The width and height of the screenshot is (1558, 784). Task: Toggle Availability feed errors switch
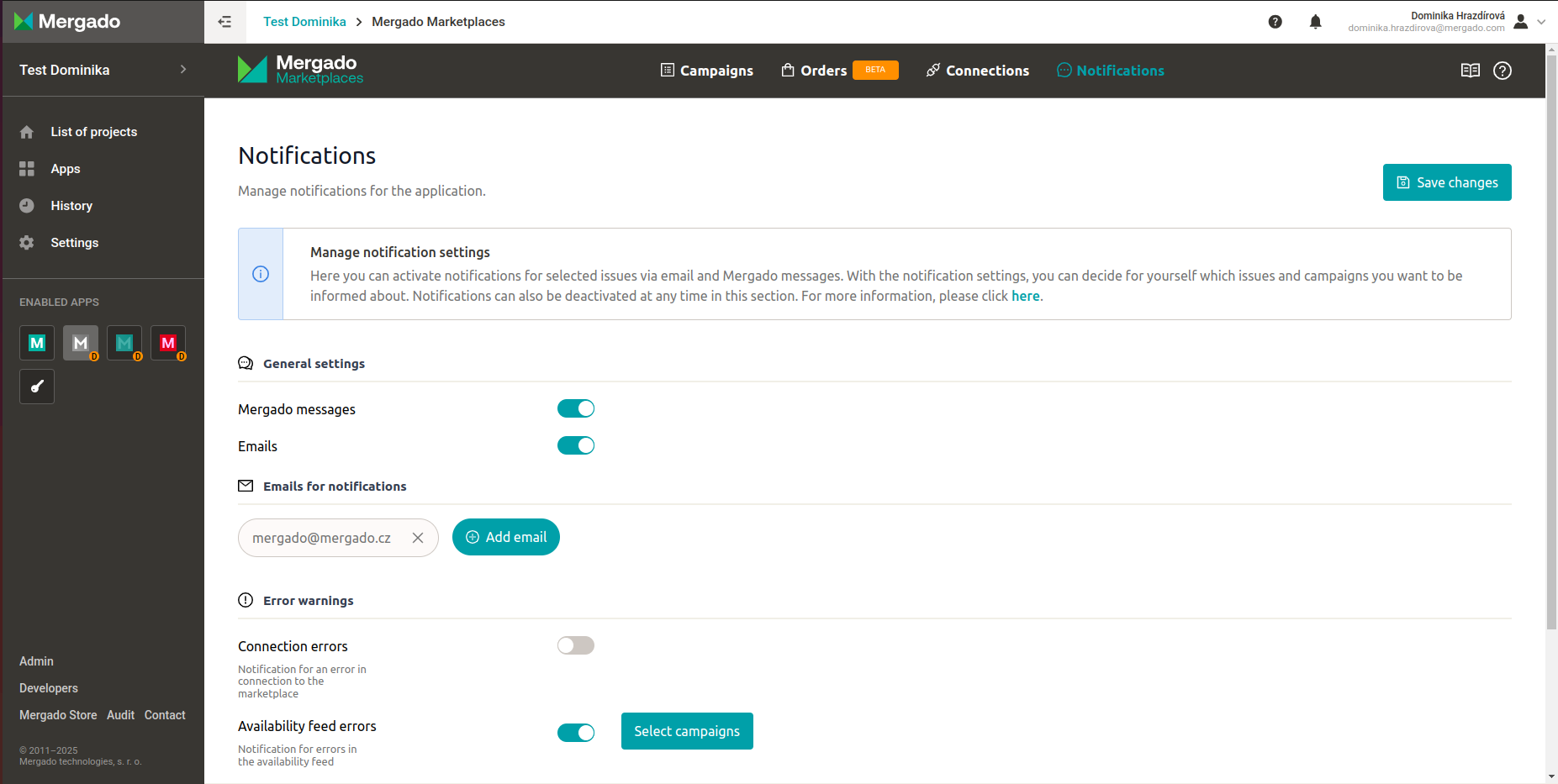pyautogui.click(x=576, y=733)
